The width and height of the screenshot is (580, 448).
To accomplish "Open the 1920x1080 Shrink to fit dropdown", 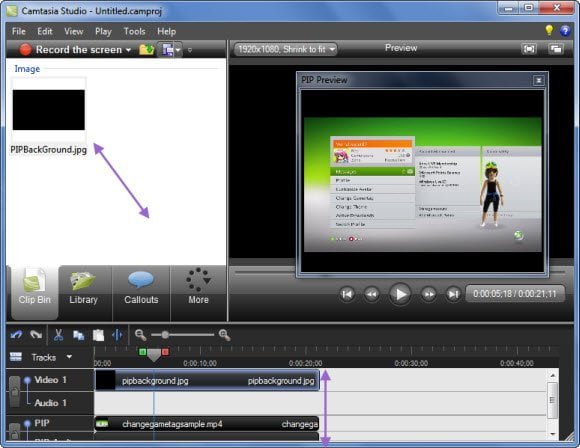I will click(286, 49).
